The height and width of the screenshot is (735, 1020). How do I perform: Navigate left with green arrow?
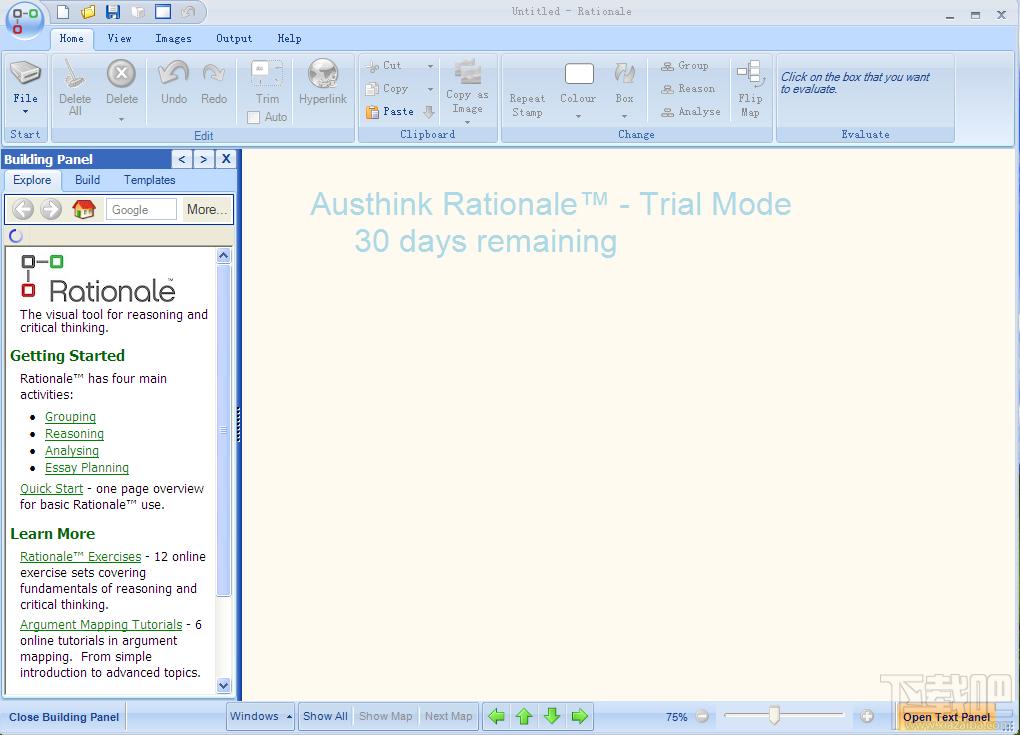[496, 716]
